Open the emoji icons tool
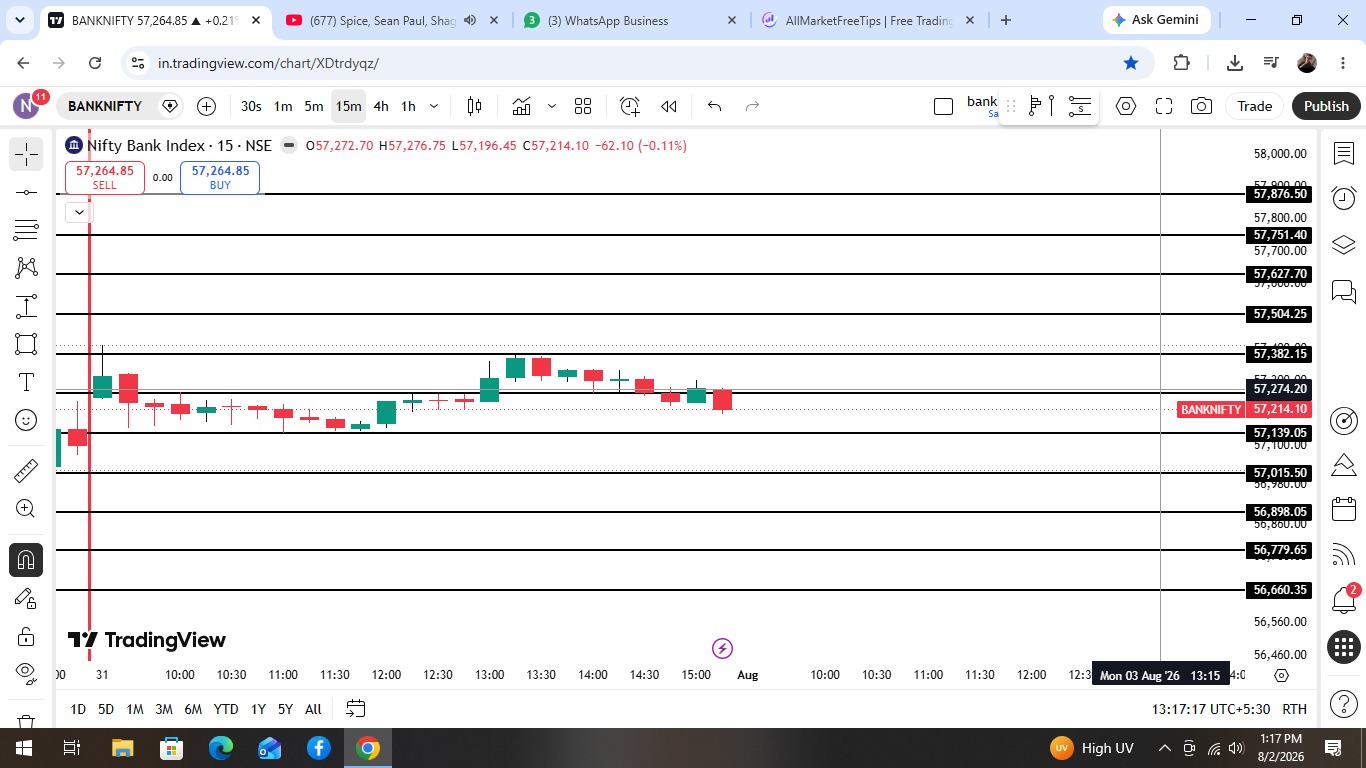Screen dimensions: 1366x768 [26, 420]
